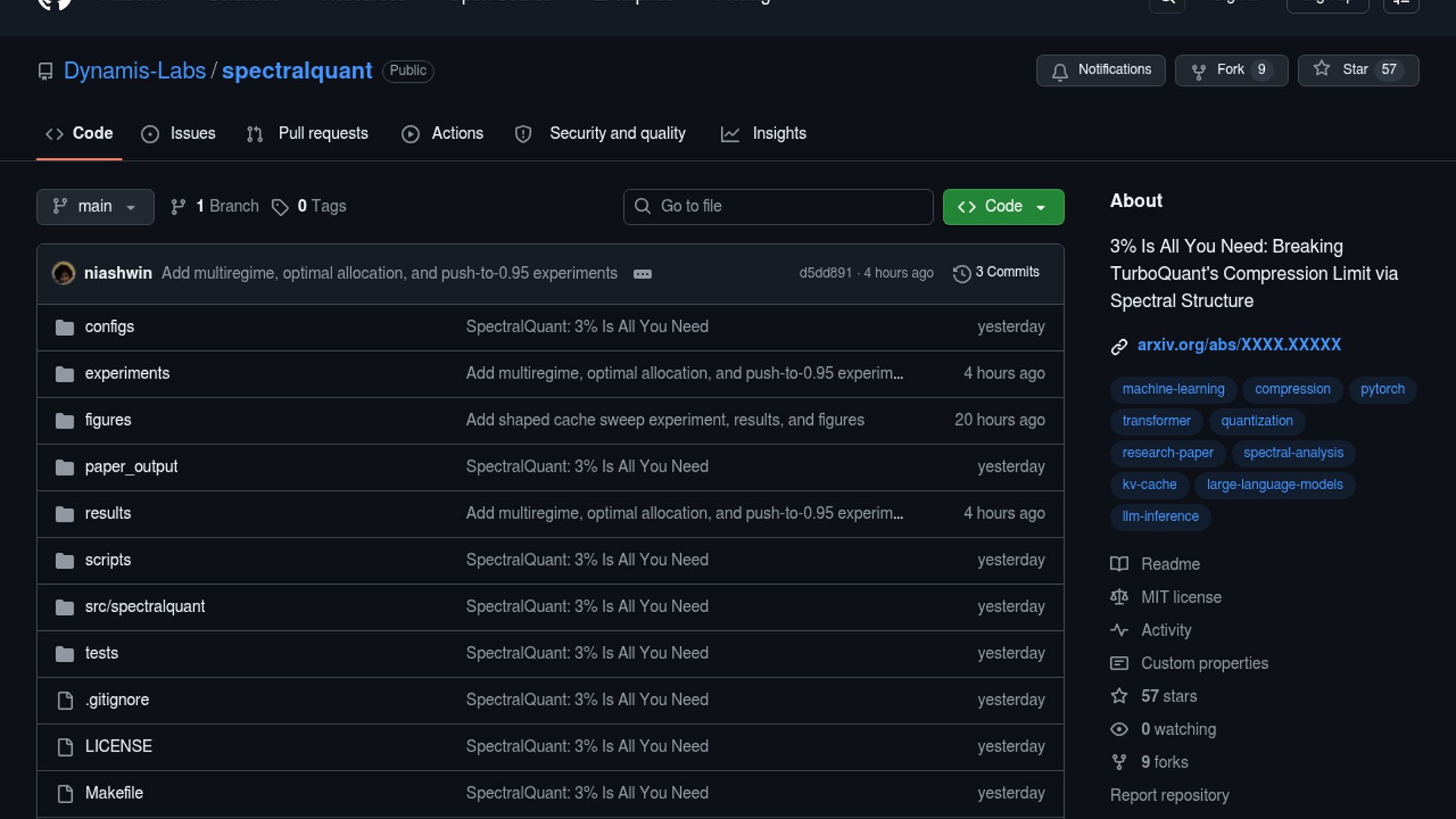Select the kv-cache topic tag
Image resolution: width=1456 pixels, height=819 pixels.
coord(1149,485)
